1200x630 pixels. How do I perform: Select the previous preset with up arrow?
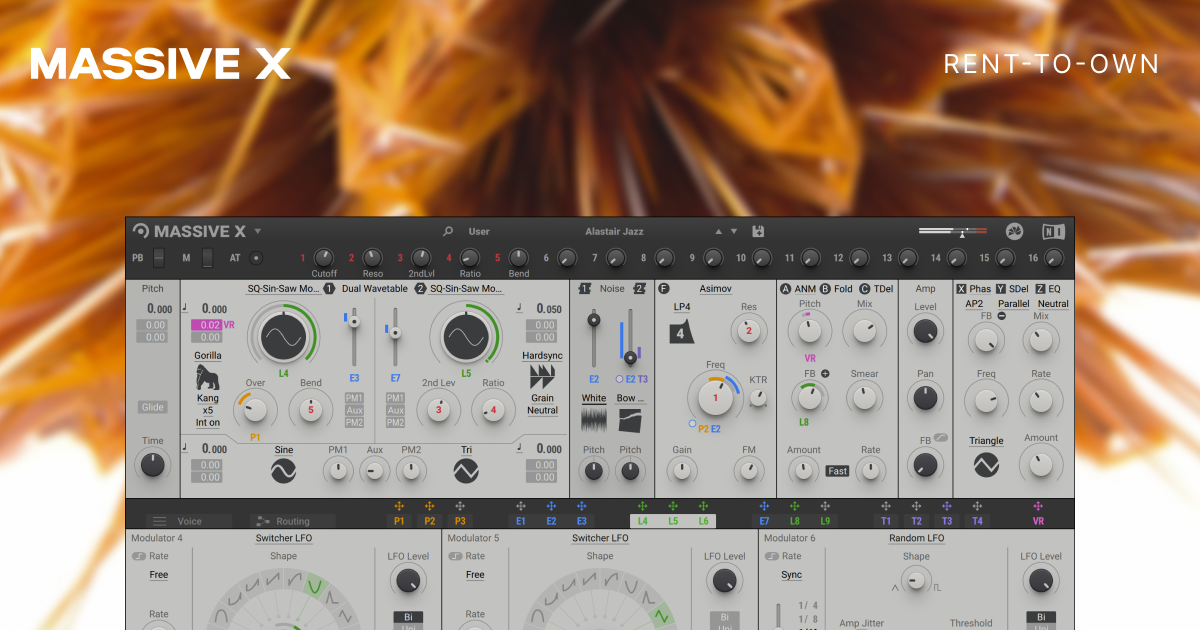pos(717,231)
